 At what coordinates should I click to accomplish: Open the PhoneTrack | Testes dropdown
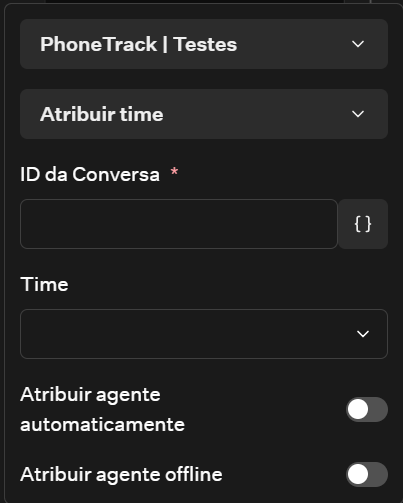point(204,44)
